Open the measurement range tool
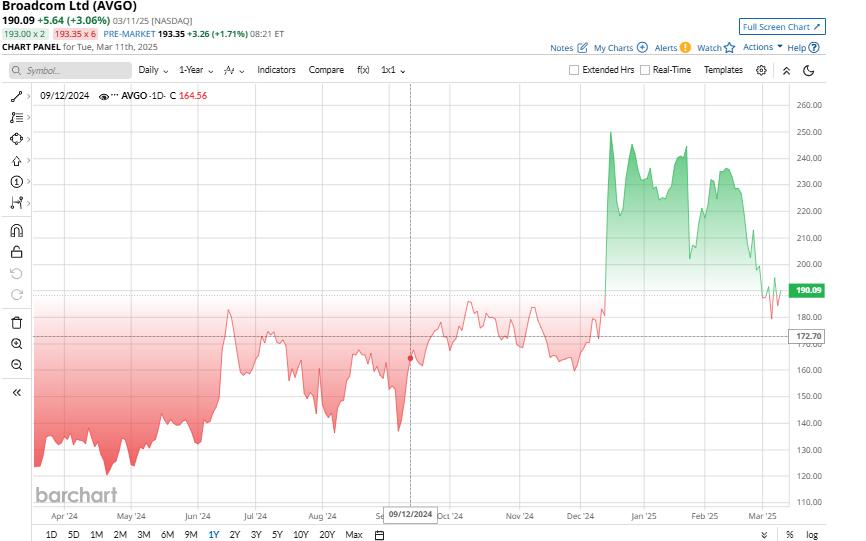 point(16,203)
